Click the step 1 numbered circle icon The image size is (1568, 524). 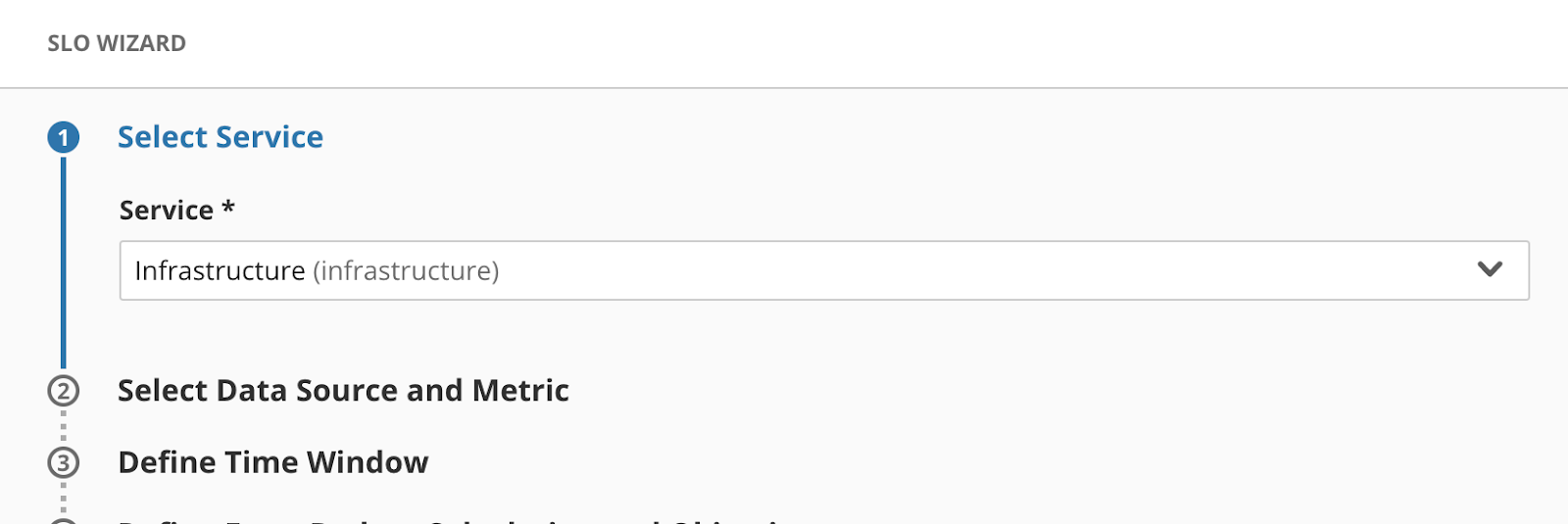click(x=64, y=137)
